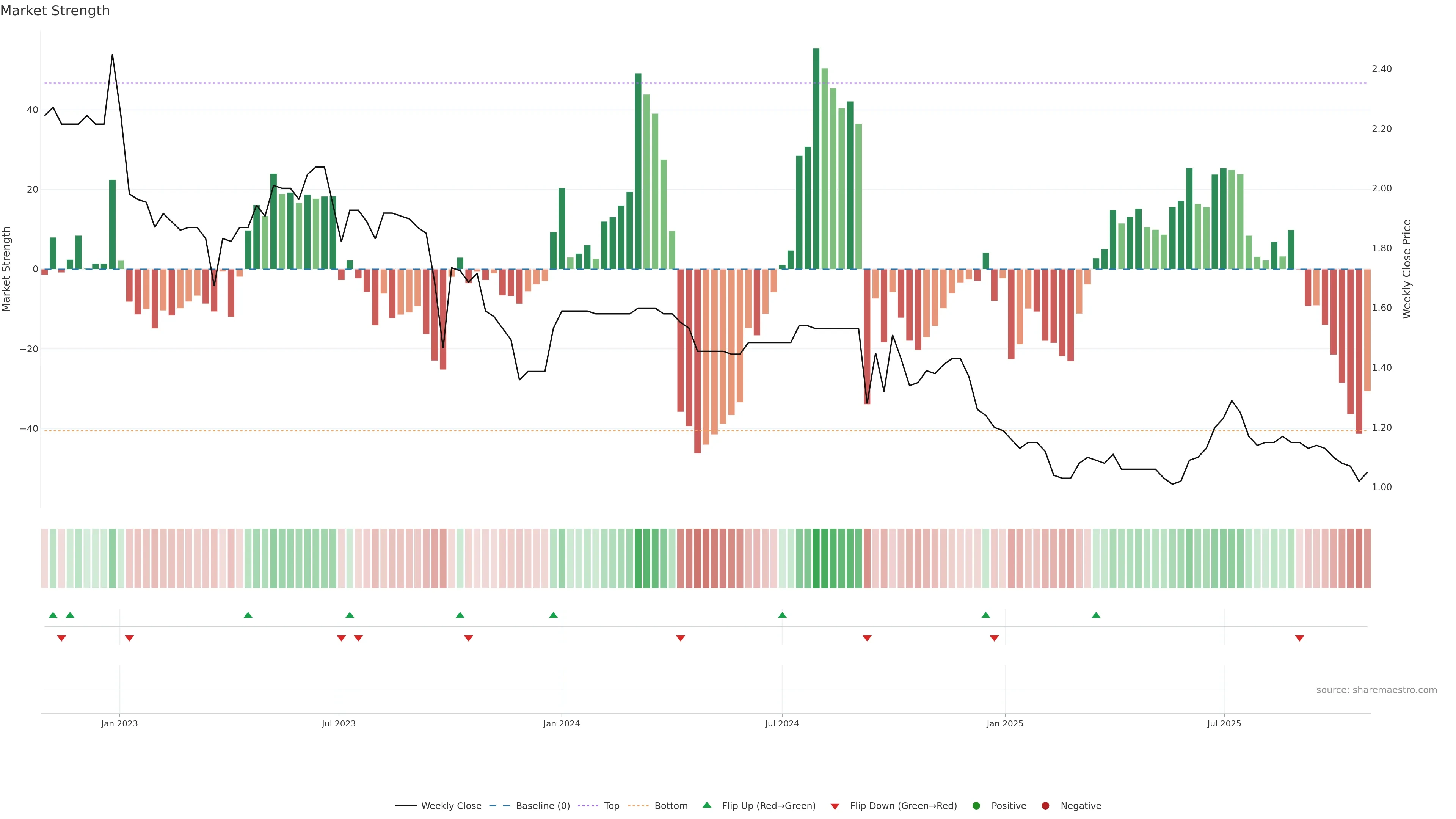Click the Weekly Close Price axis title
The width and height of the screenshot is (1456, 819).
[x=1407, y=269]
